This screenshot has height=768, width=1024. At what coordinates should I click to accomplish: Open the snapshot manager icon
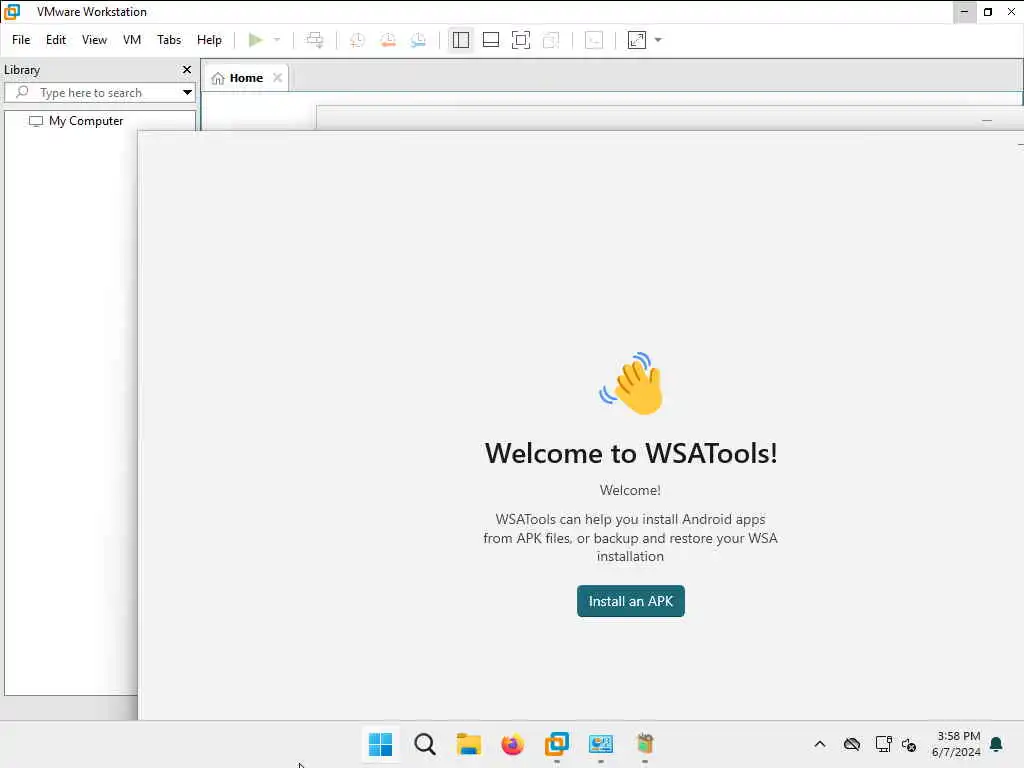click(x=419, y=40)
